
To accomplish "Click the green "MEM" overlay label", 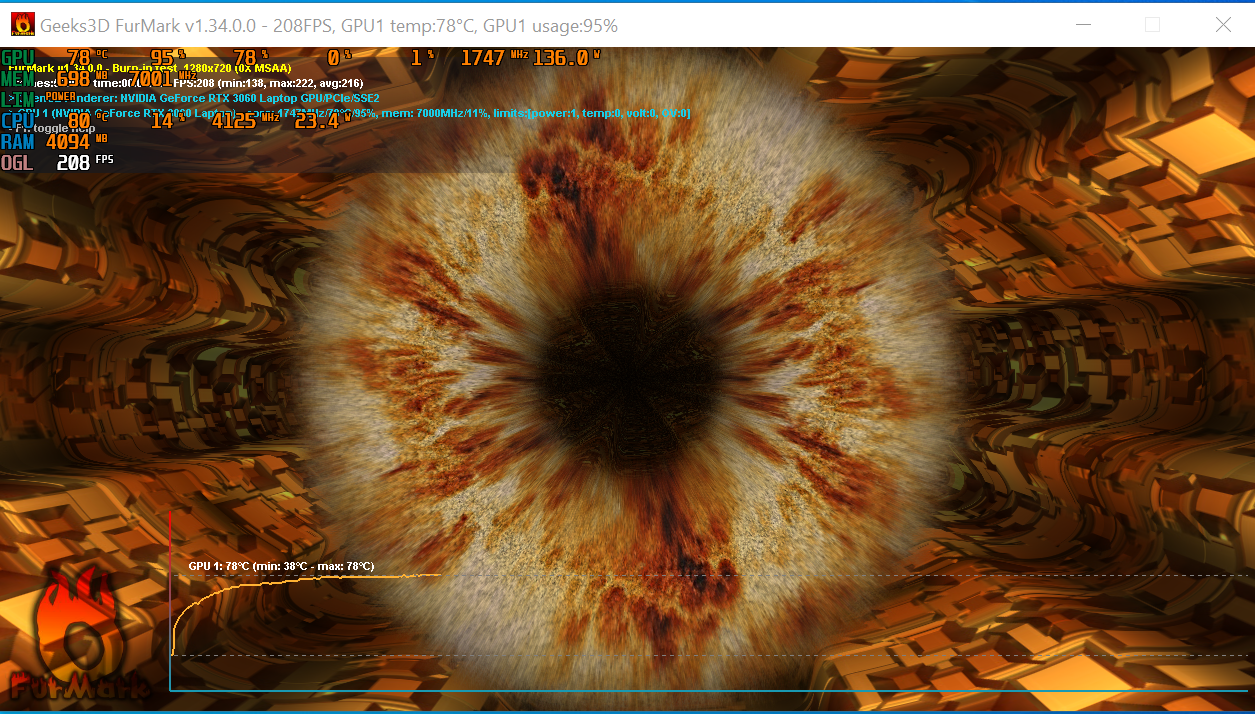I will click(x=18, y=79).
